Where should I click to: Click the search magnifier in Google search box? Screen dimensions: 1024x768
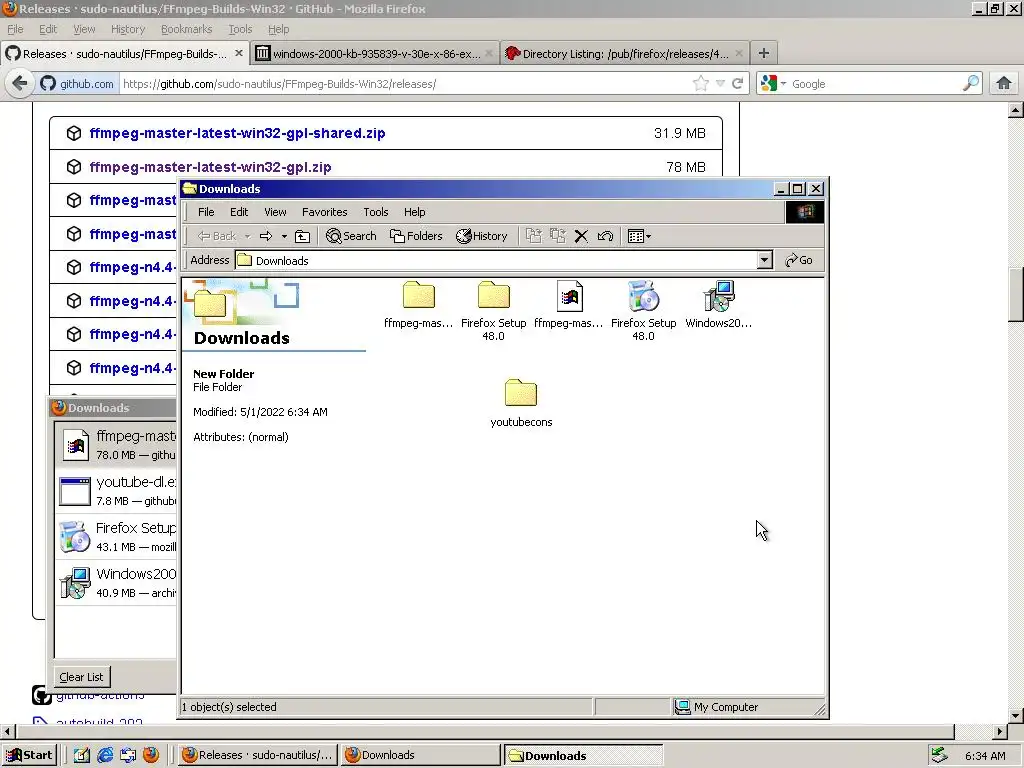[971, 84]
